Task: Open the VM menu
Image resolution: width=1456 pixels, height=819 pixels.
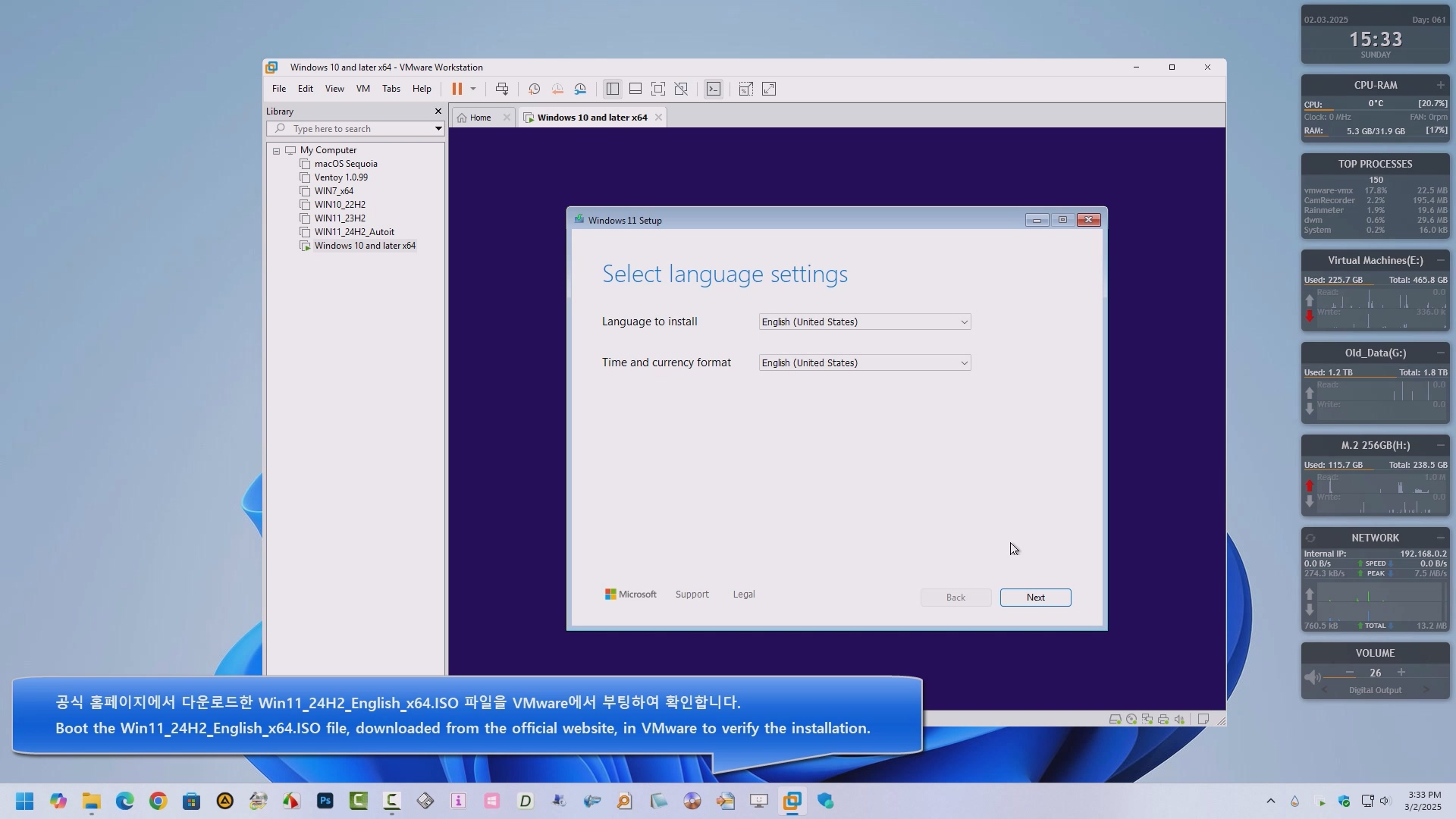Action: tap(363, 89)
